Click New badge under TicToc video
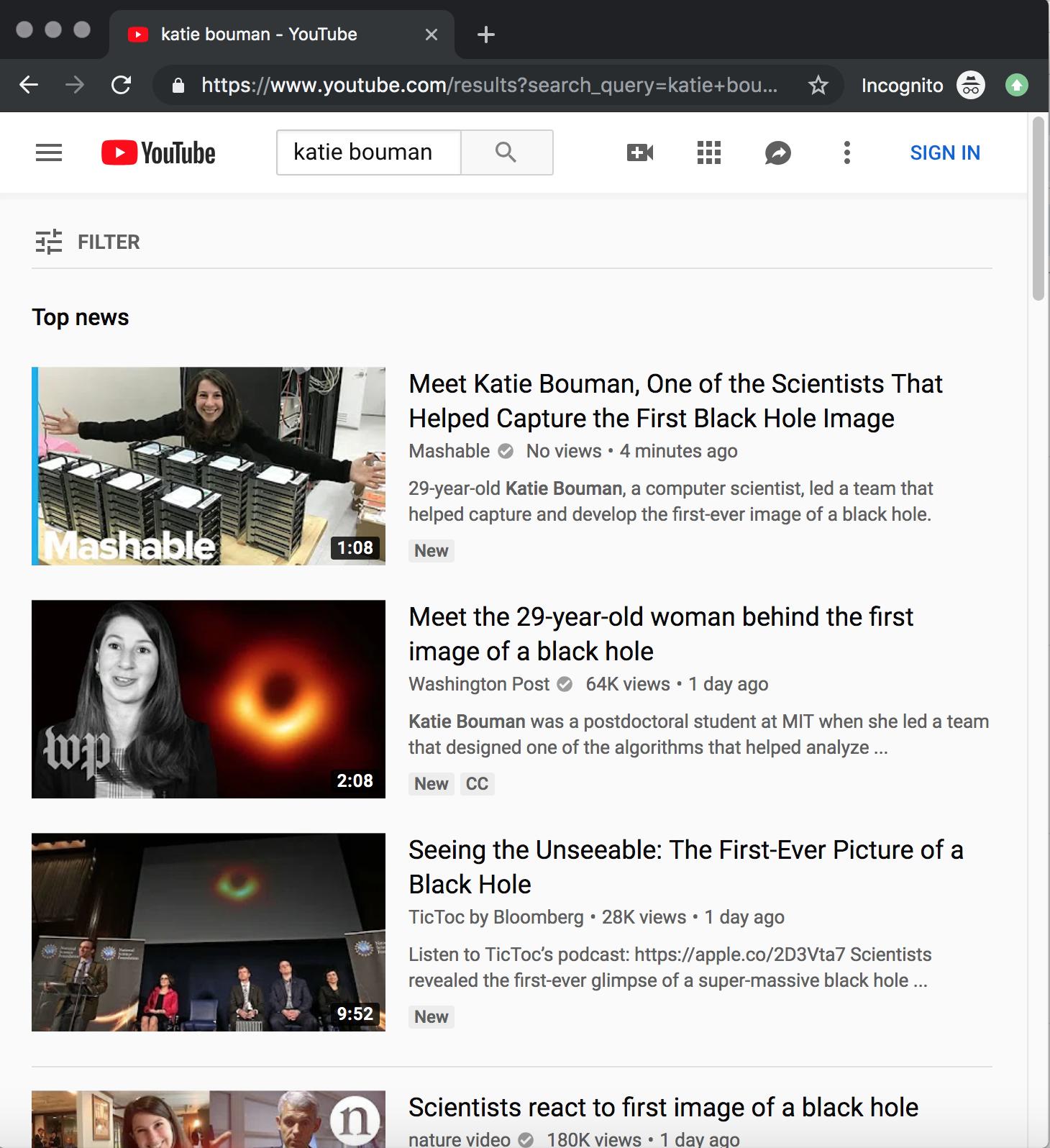Viewport: 1050px width, 1148px height. click(x=432, y=1016)
